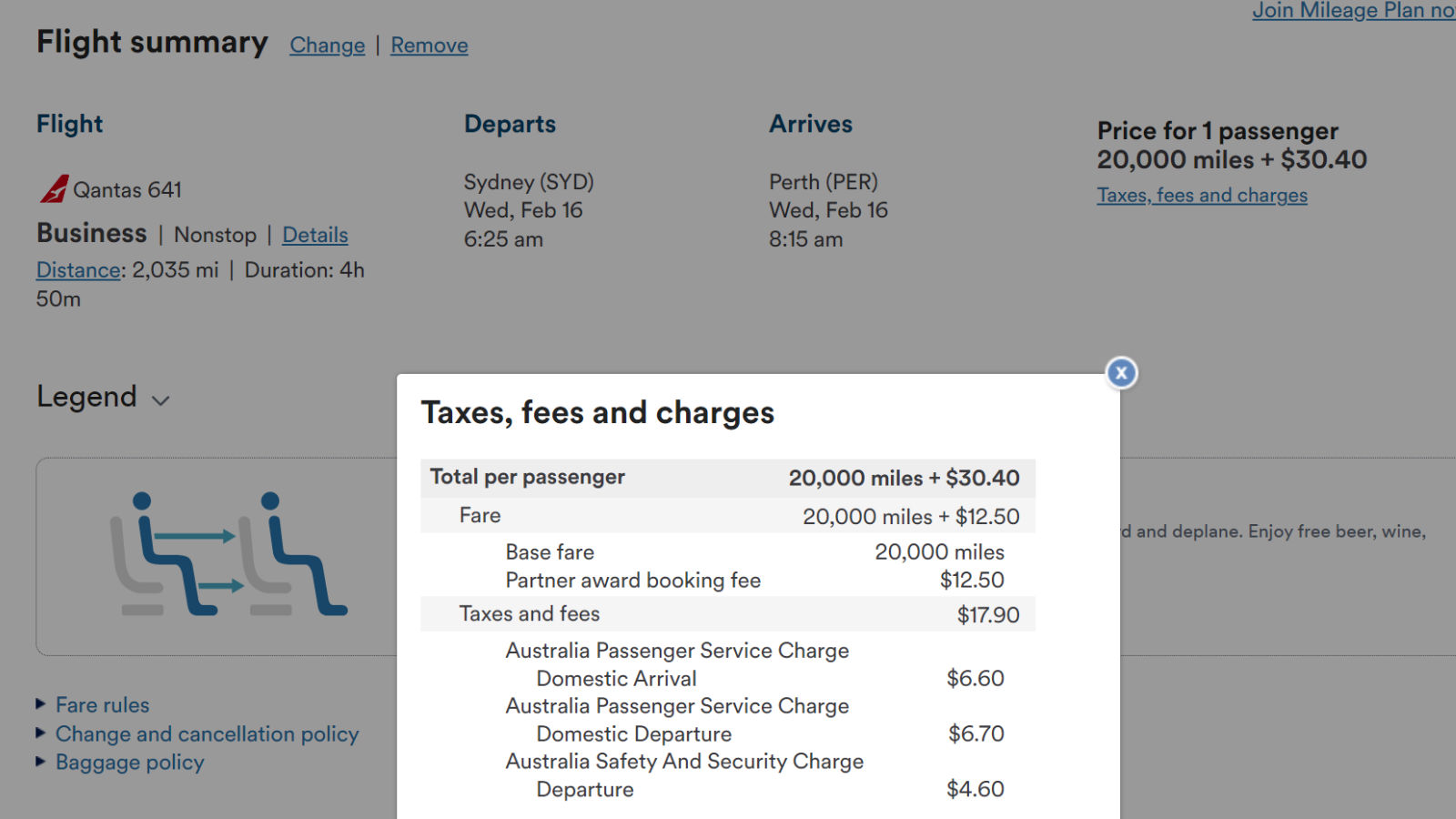Click the Baggage policy triangle marker
This screenshot has height=819, width=1456.
tap(40, 761)
